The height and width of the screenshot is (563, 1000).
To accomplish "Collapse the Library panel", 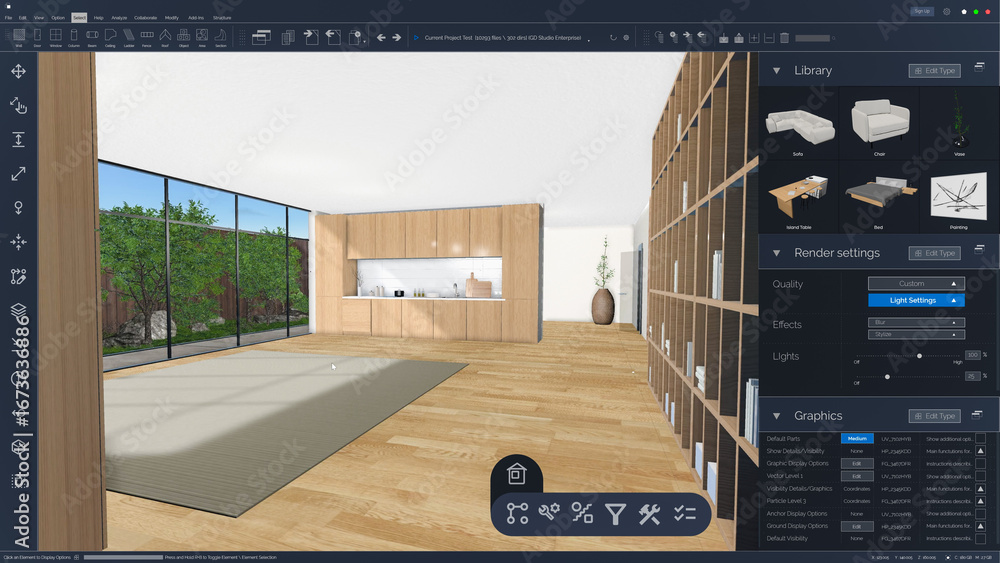I will coord(777,71).
